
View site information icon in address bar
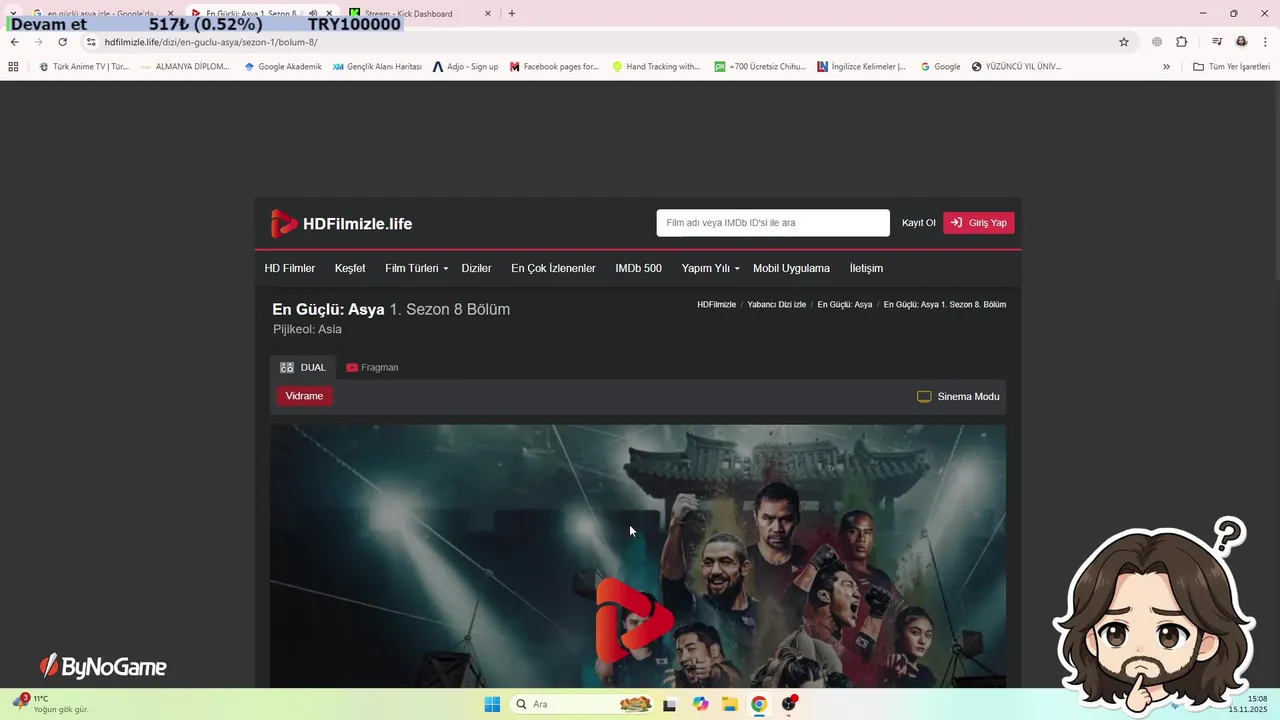[x=91, y=42]
